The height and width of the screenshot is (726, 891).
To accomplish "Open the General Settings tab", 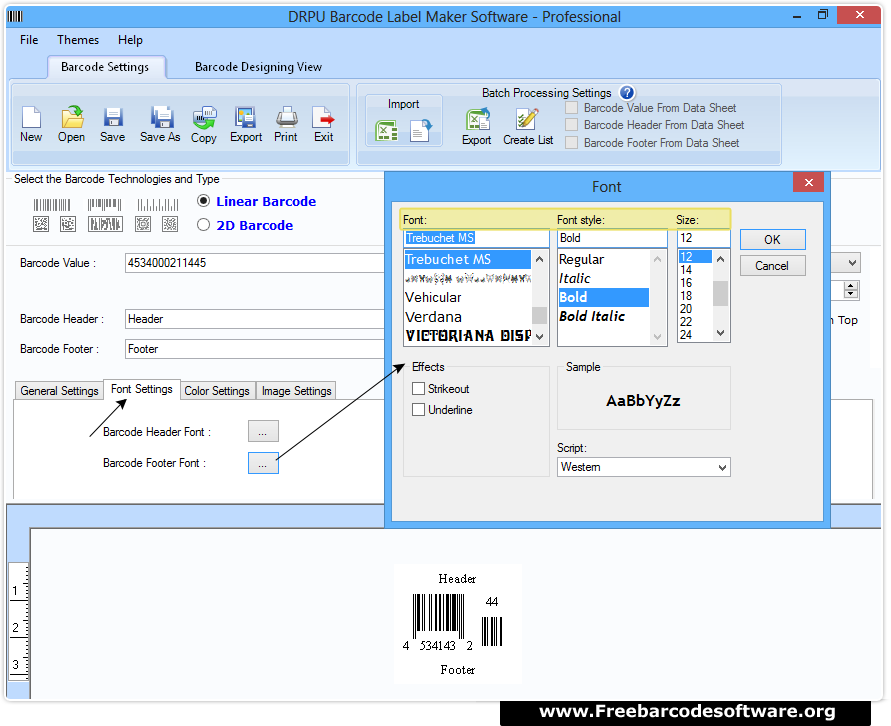I will (59, 391).
